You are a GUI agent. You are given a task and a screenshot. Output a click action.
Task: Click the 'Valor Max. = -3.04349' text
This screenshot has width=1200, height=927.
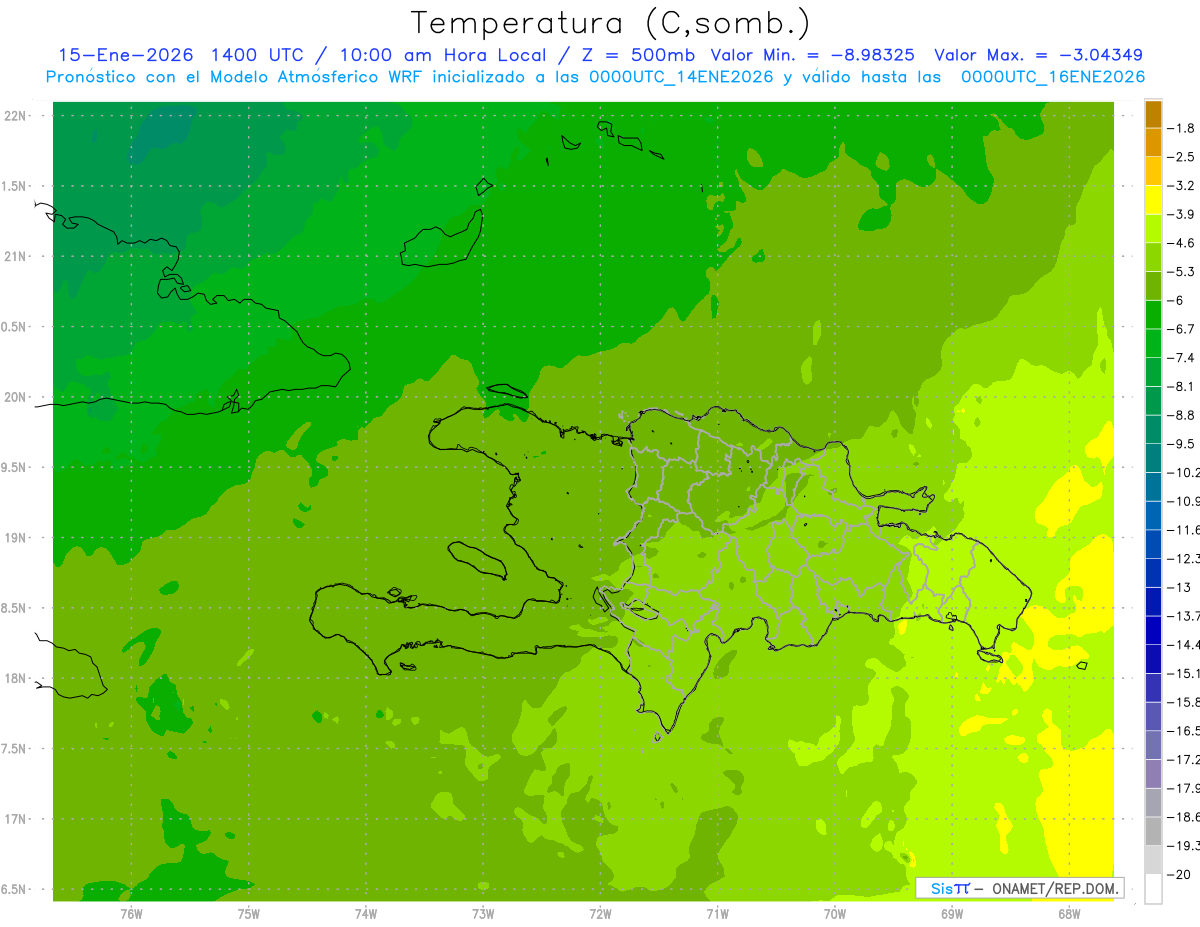1038,55
